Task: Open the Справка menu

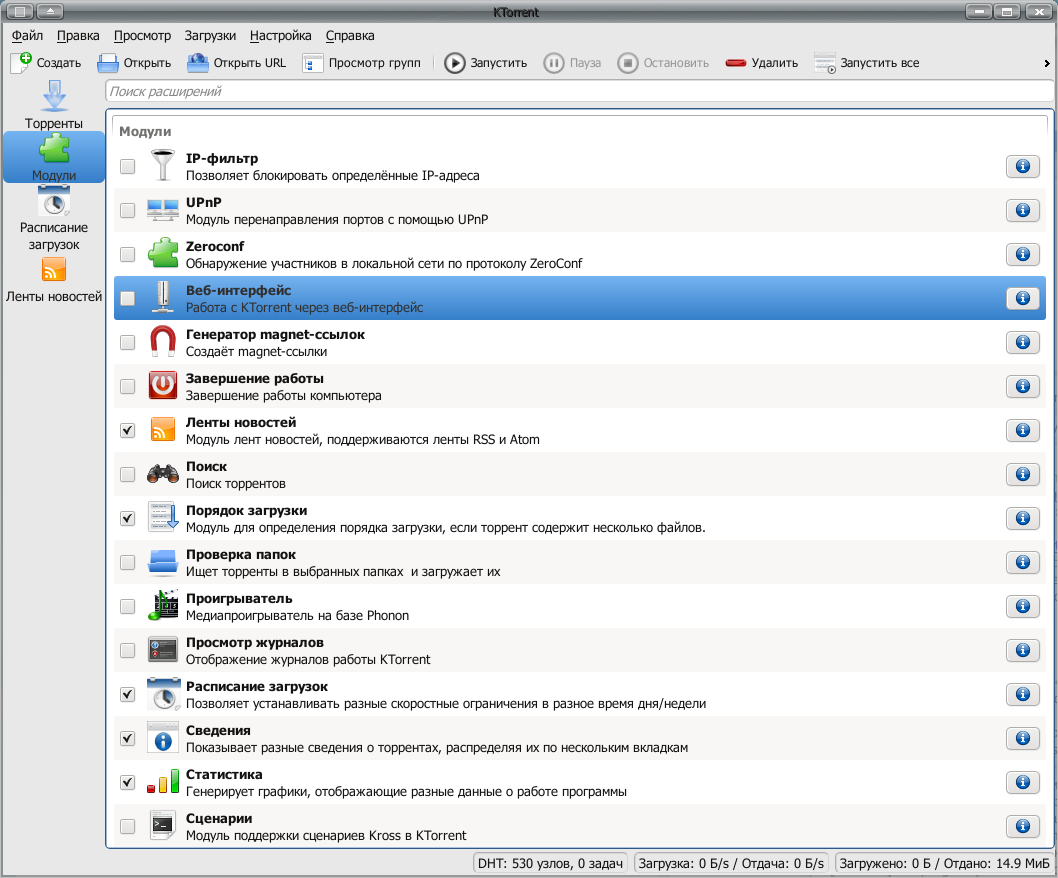Action: (350, 36)
